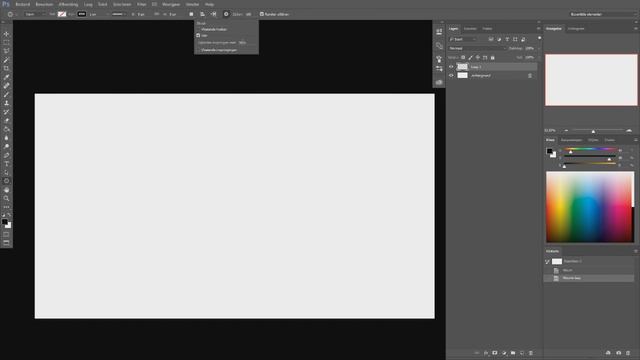
Task: Open path operations in options bar
Action: click(191, 14)
